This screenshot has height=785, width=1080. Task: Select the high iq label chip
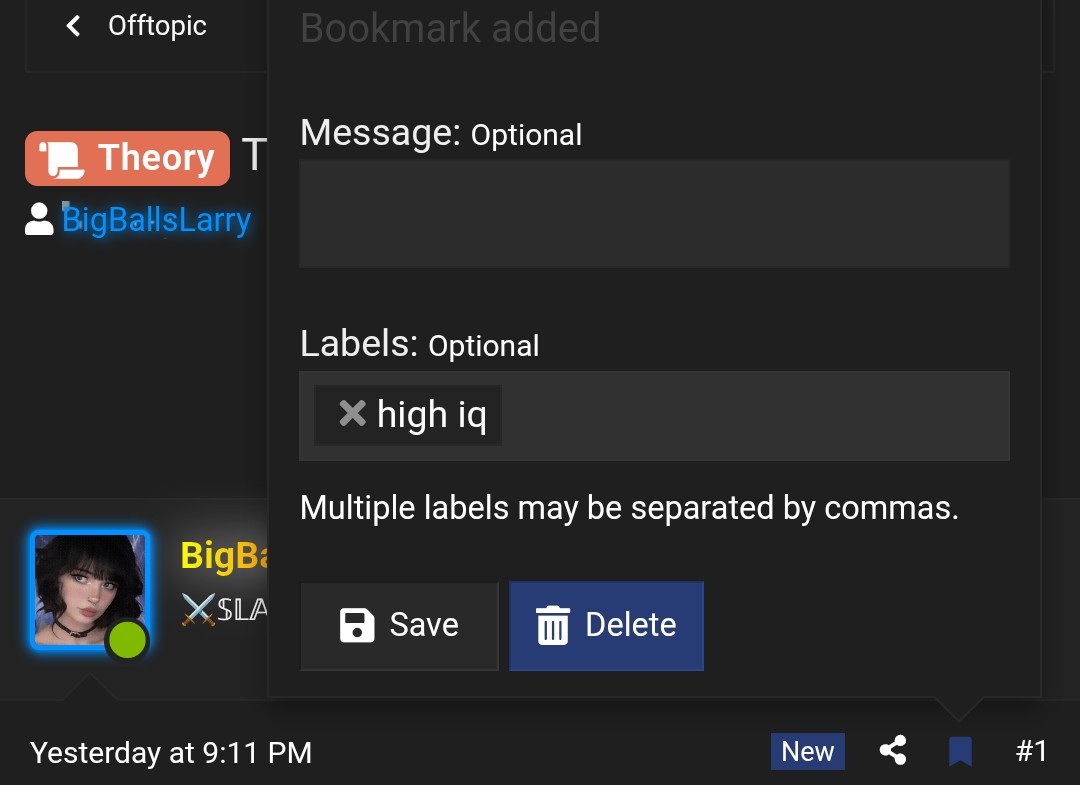(408, 415)
